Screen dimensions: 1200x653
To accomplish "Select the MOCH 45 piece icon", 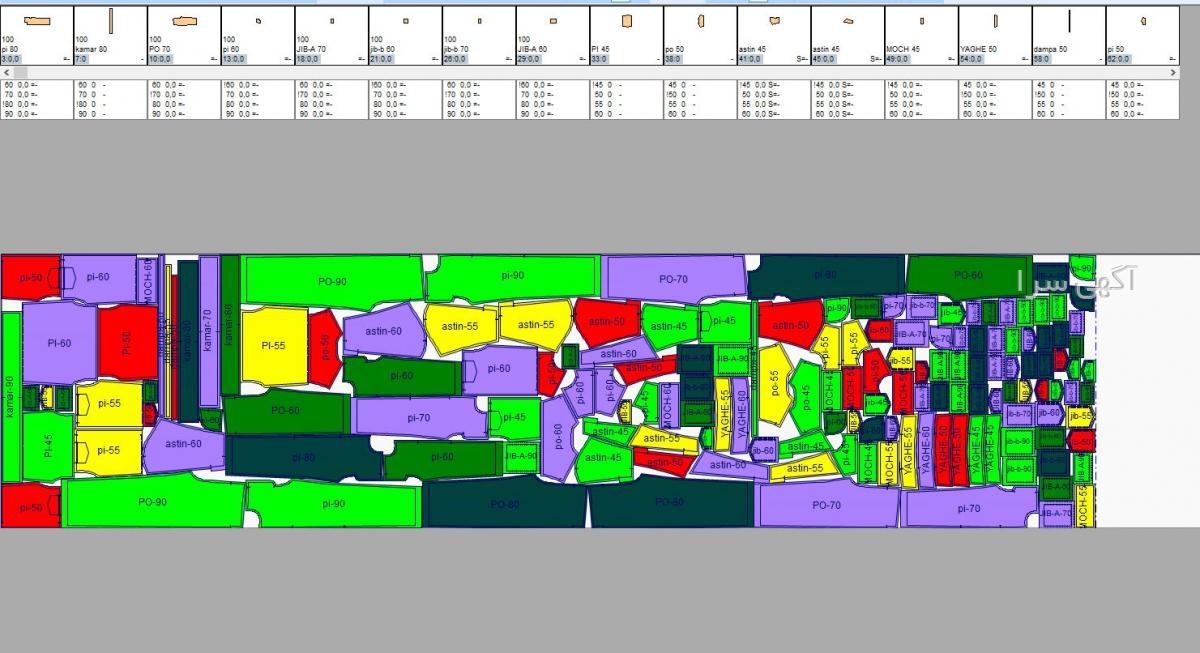I will 922,21.
